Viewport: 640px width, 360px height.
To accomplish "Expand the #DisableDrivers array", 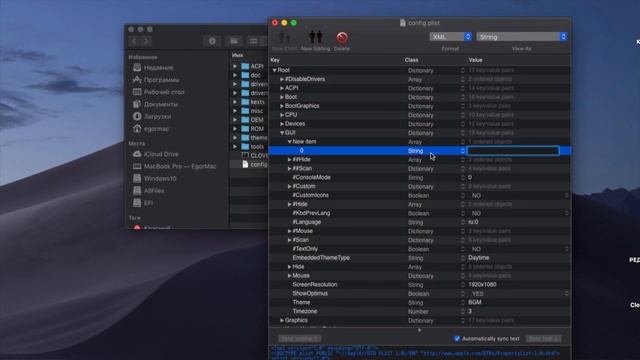I will (x=282, y=79).
